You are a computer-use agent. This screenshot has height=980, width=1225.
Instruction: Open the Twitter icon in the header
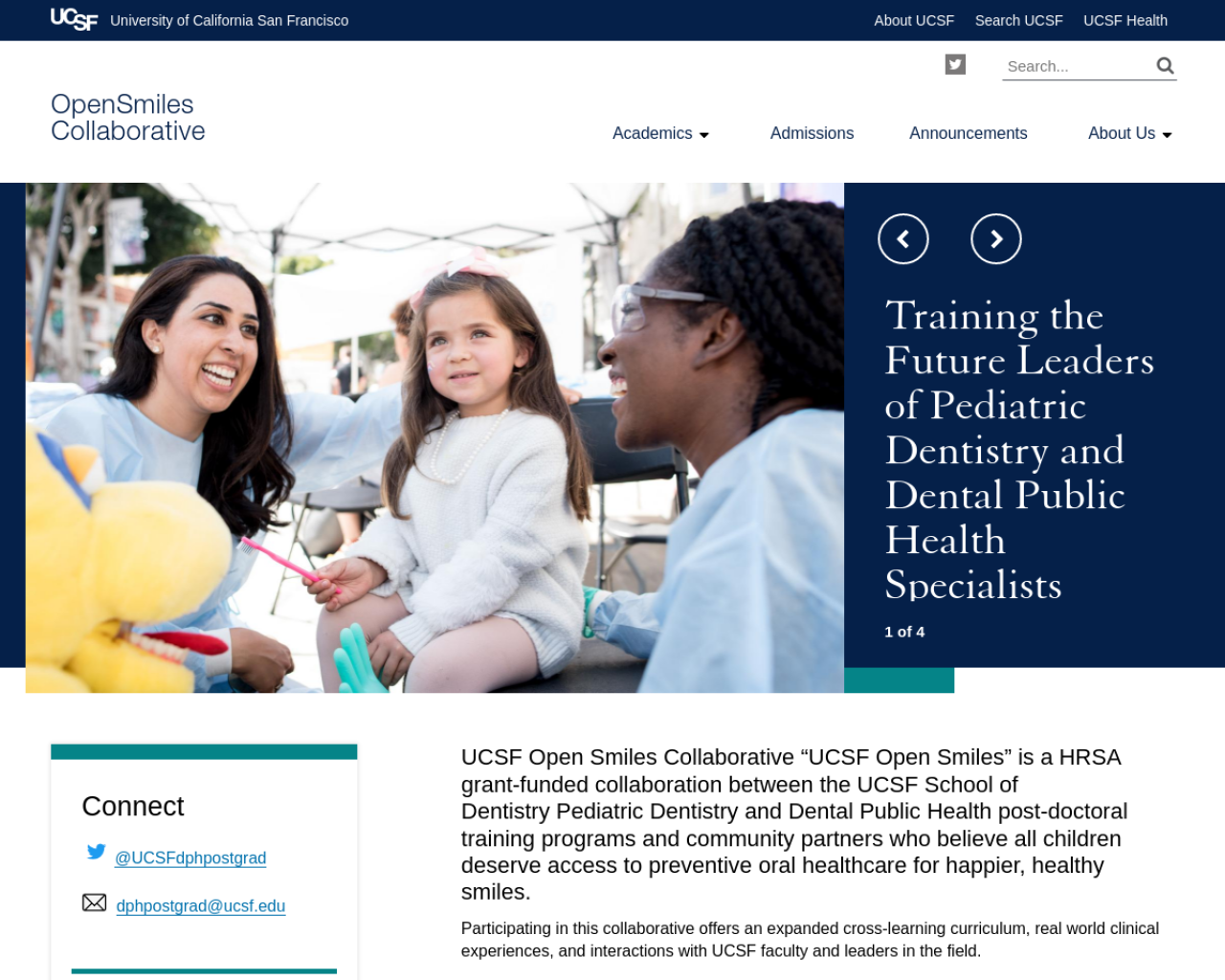pos(955,64)
